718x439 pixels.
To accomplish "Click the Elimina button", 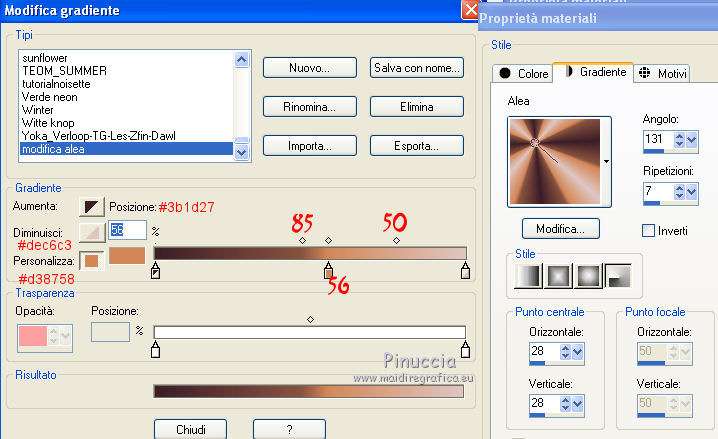I will (x=417, y=107).
